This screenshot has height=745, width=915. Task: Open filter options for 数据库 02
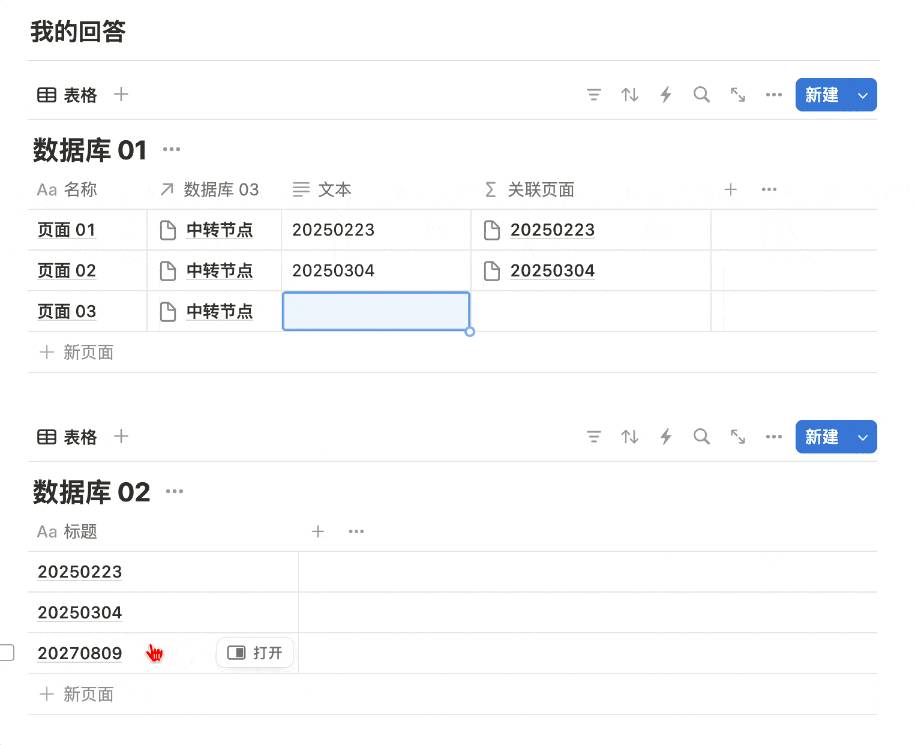pos(593,436)
